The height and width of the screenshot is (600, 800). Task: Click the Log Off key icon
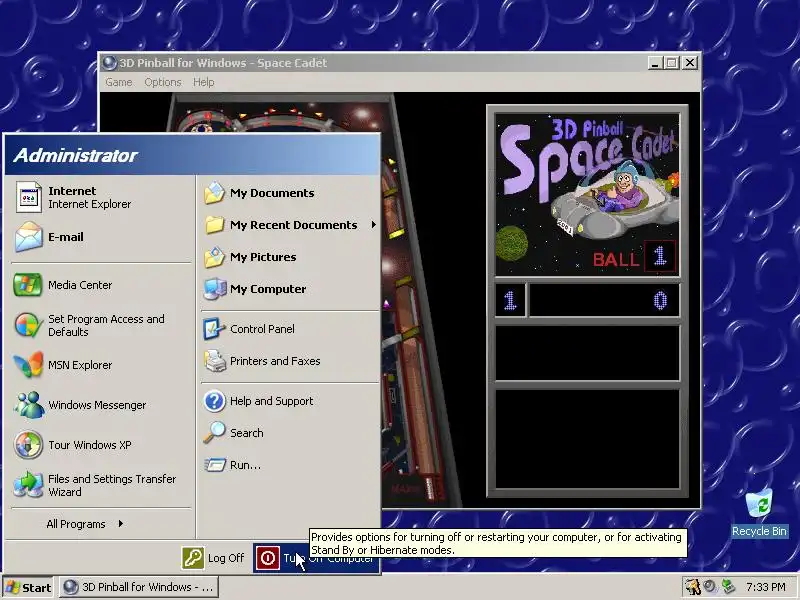point(193,558)
